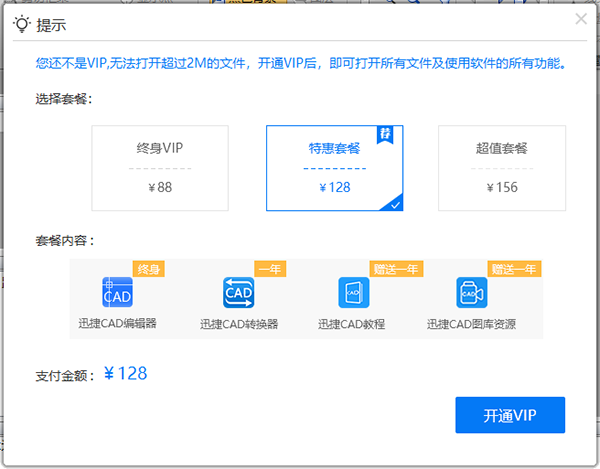
Task: Click the blue VIP notice about 2M files
Action: tap(301, 63)
